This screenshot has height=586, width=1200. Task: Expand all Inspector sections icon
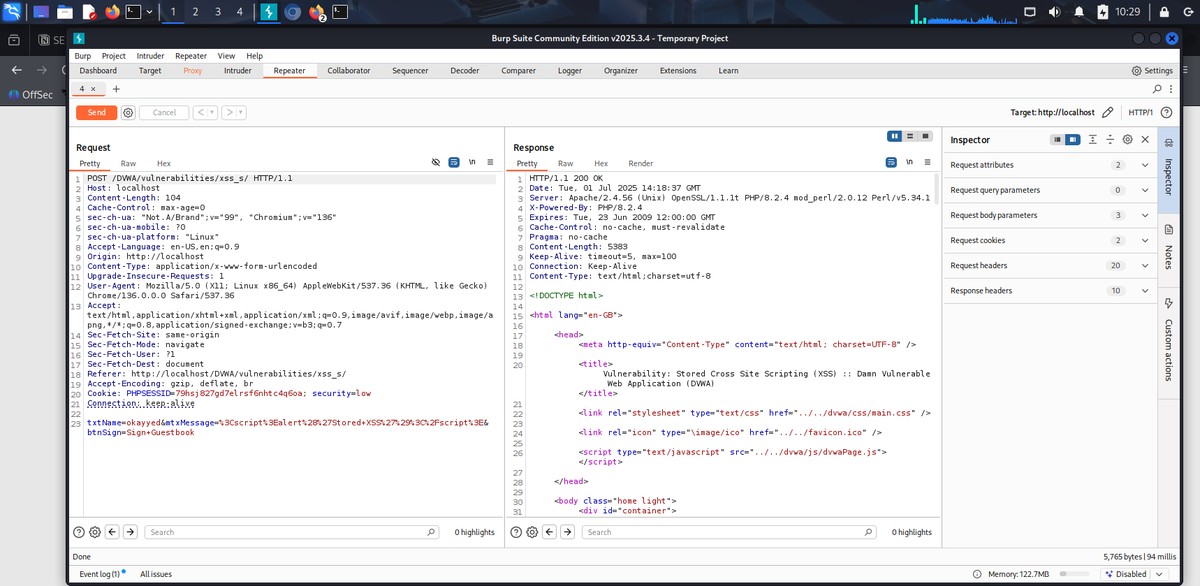click(1093, 140)
